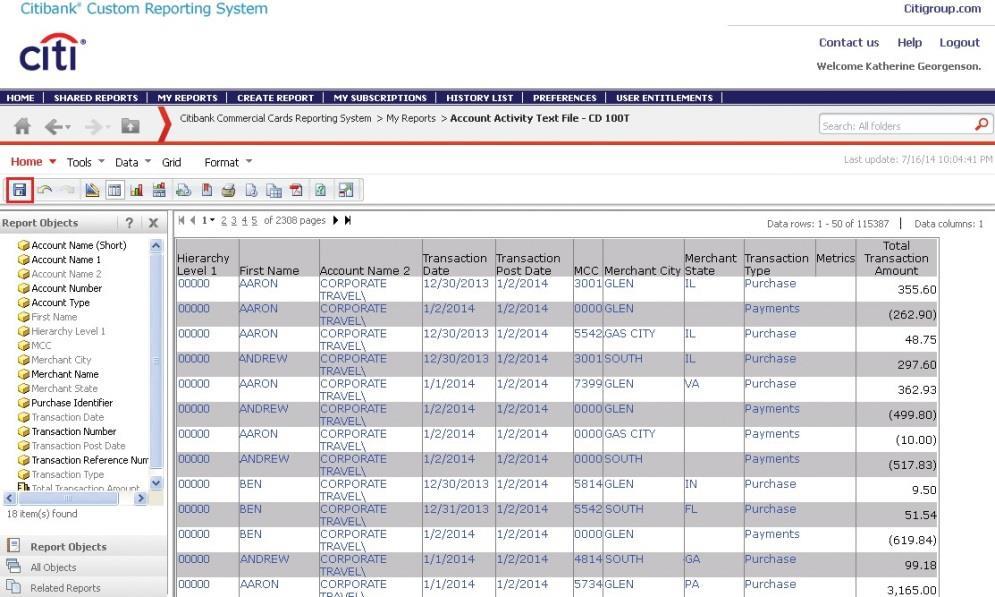This screenshot has height=597, width=995.
Task: Go to page 2 link
Action: point(223,220)
